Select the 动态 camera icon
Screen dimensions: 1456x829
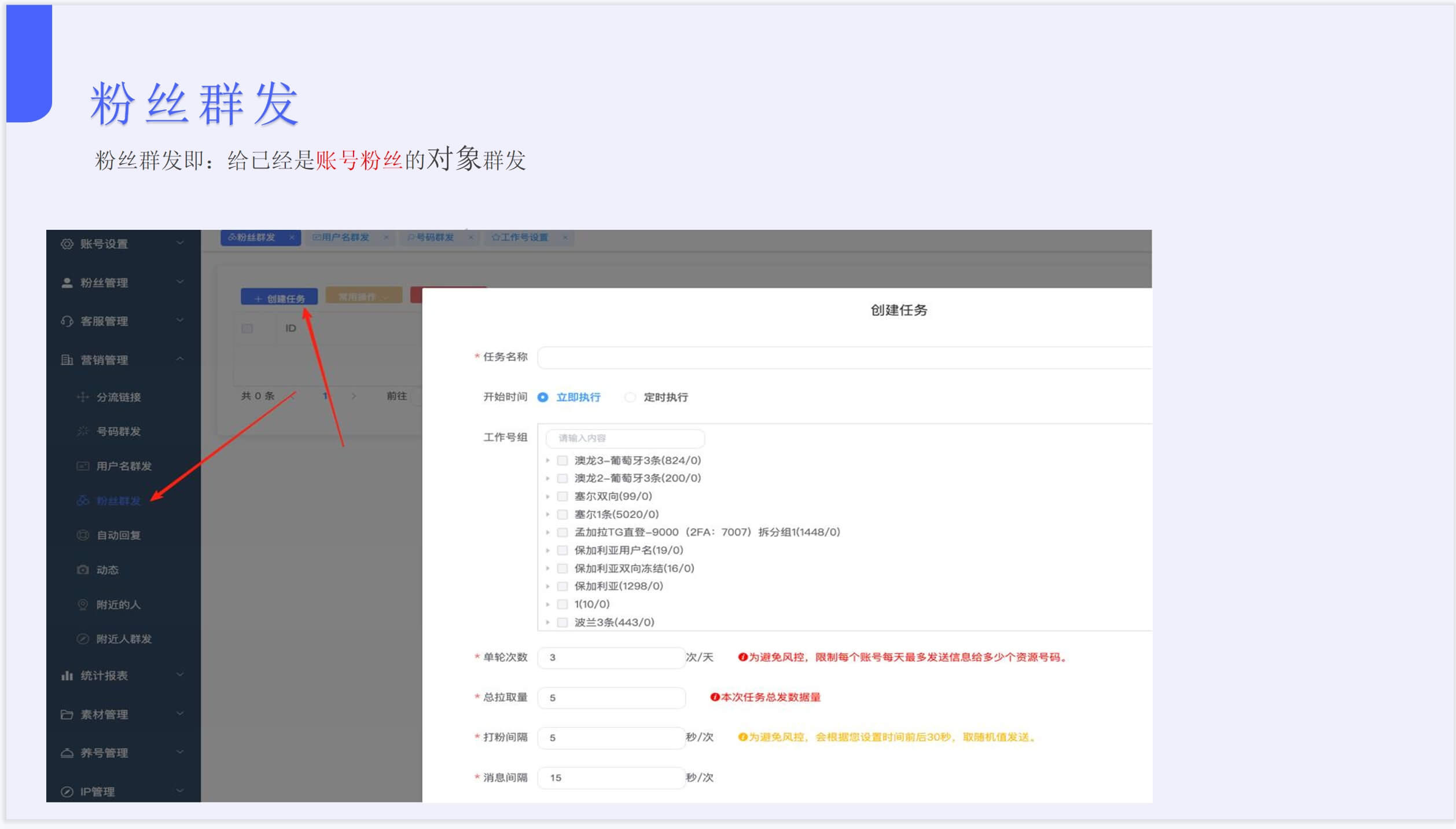[83, 570]
